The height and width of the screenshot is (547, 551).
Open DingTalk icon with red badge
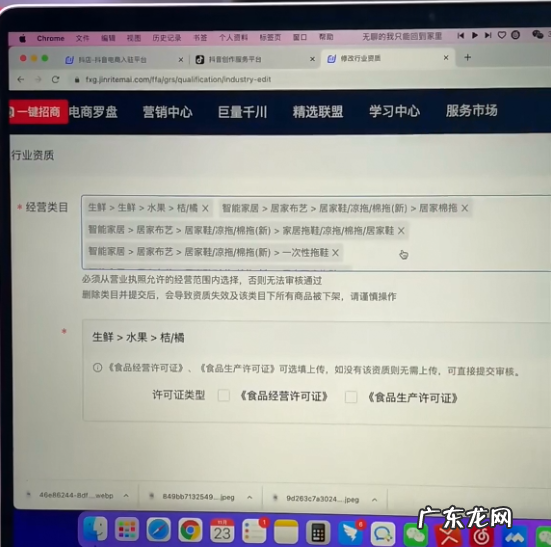350,533
